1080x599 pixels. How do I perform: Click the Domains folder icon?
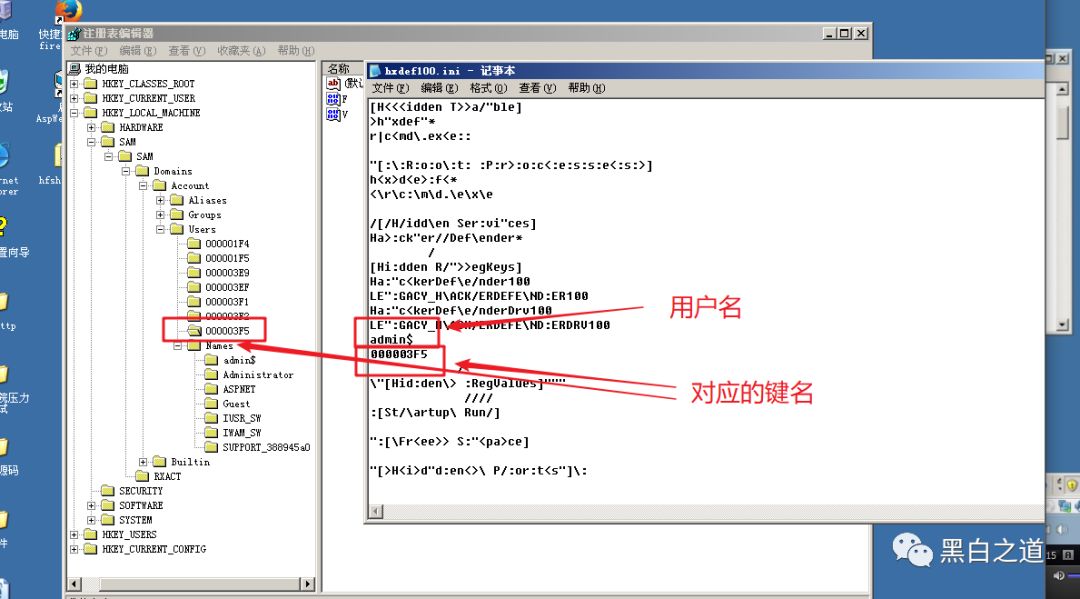pyautogui.click(x=143, y=171)
